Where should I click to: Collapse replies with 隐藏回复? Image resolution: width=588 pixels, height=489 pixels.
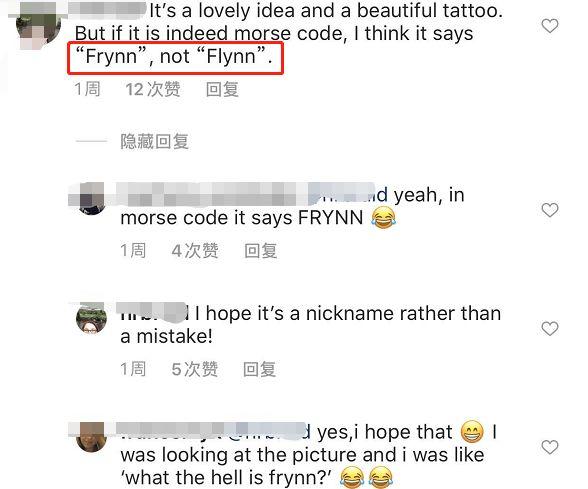(154, 141)
